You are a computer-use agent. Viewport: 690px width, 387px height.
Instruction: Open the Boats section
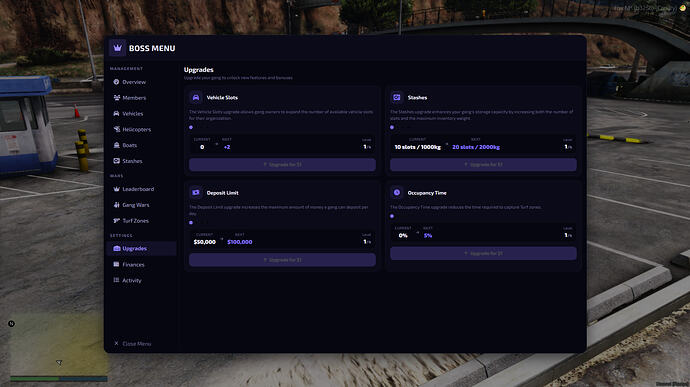coord(141,145)
